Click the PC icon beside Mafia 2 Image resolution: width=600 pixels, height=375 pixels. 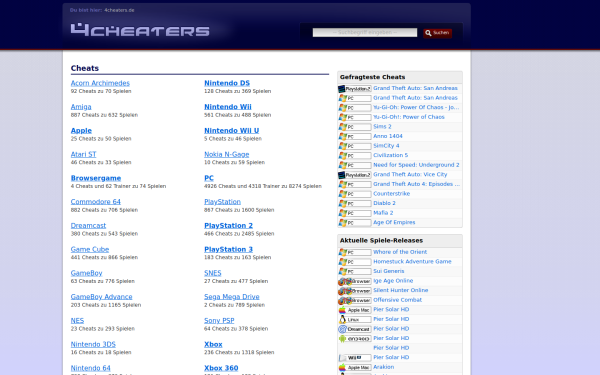[x=355, y=213]
